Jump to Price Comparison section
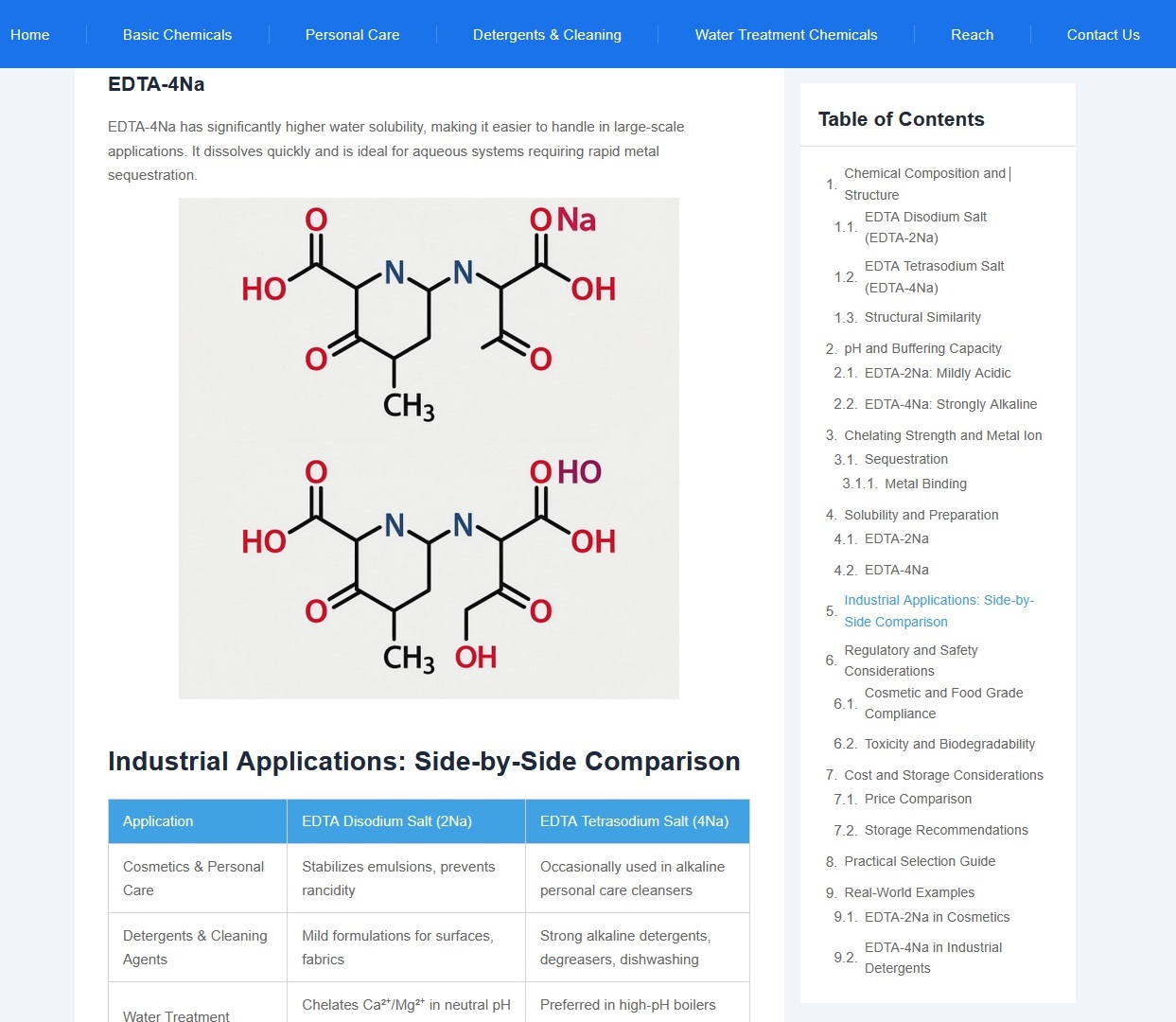Screen dimensions: 1176x1022 coord(917,799)
